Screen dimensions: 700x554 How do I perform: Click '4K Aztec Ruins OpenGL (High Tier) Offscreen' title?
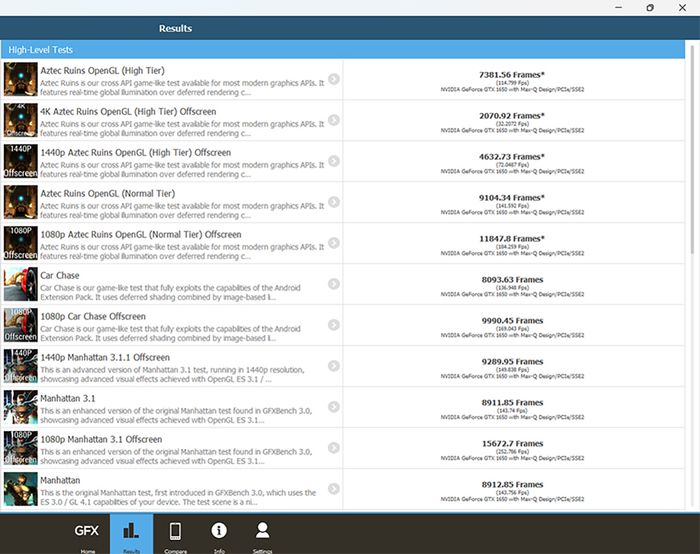pos(128,112)
